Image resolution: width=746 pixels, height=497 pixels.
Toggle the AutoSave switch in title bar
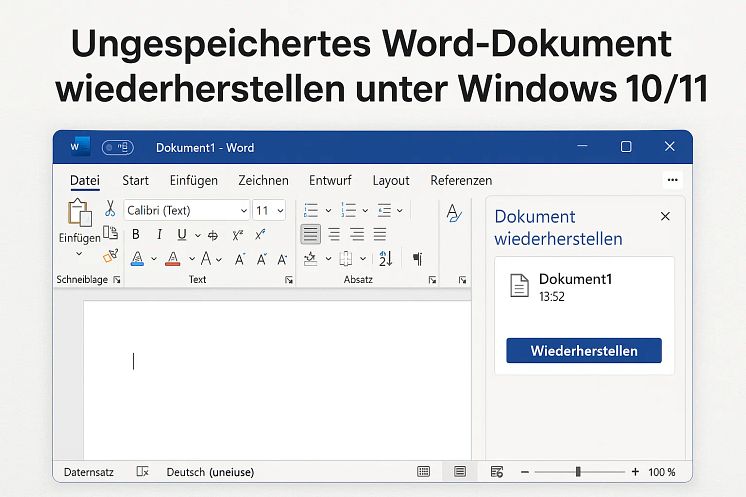point(118,147)
